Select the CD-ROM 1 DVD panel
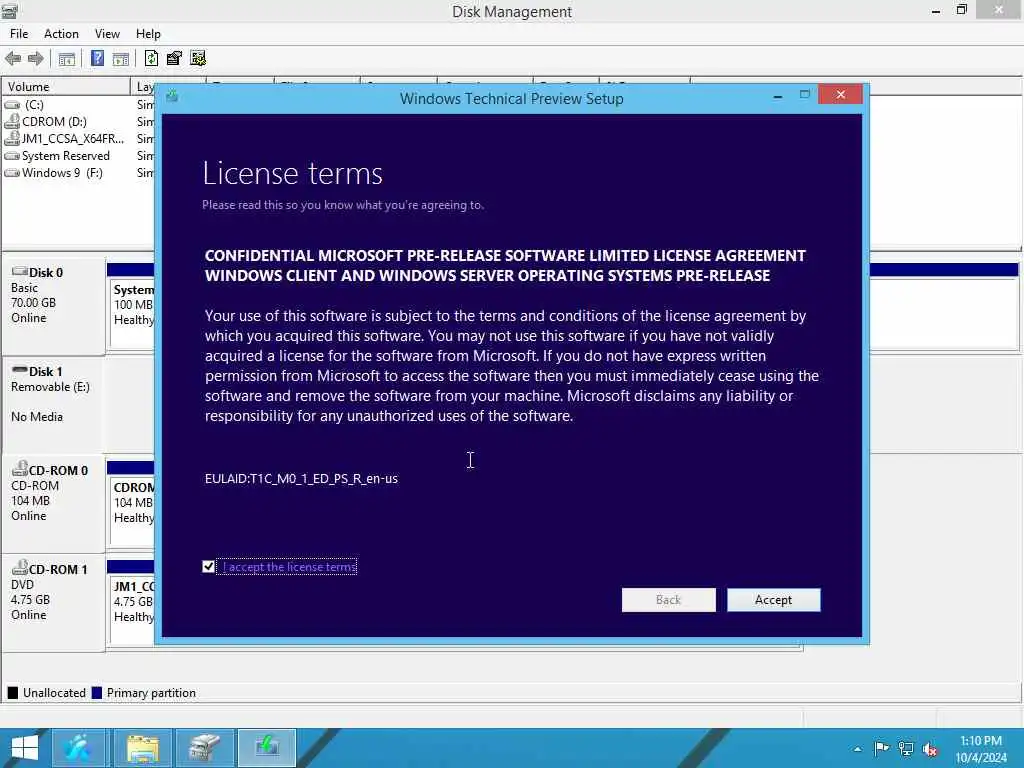Image resolution: width=1024 pixels, height=768 pixels. tap(54, 603)
